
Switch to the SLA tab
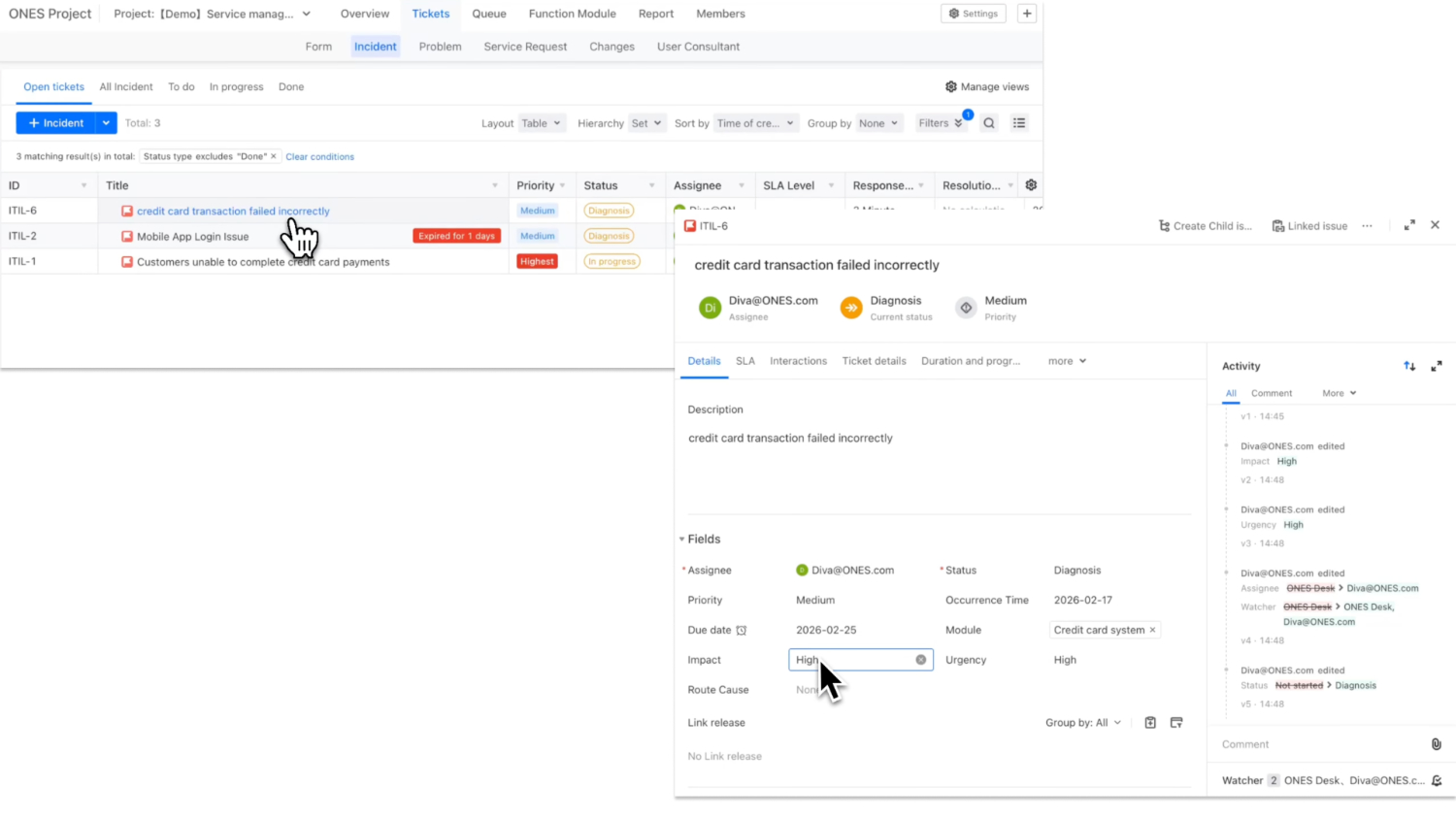(745, 361)
